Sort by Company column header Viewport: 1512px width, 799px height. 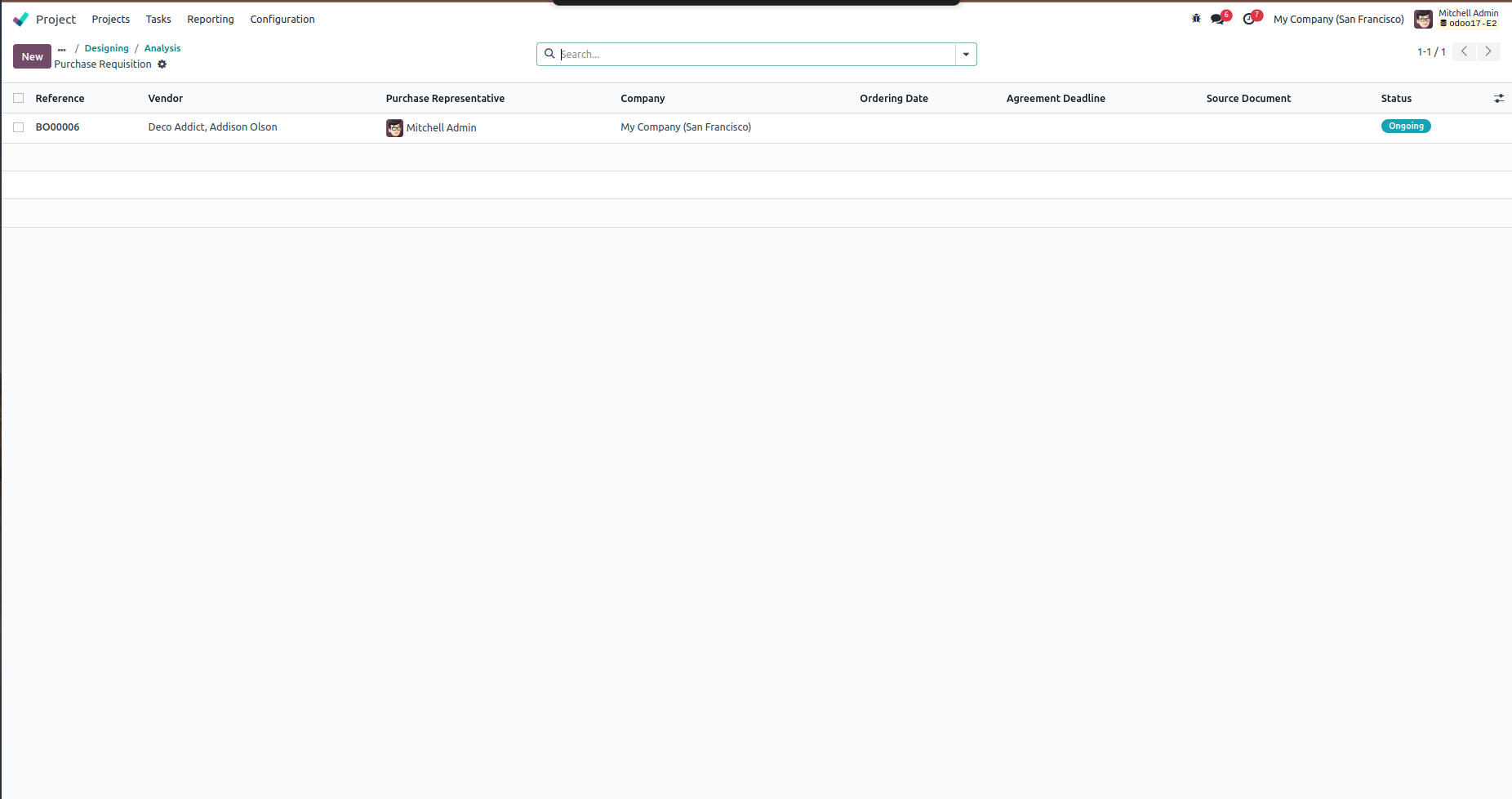coord(643,98)
